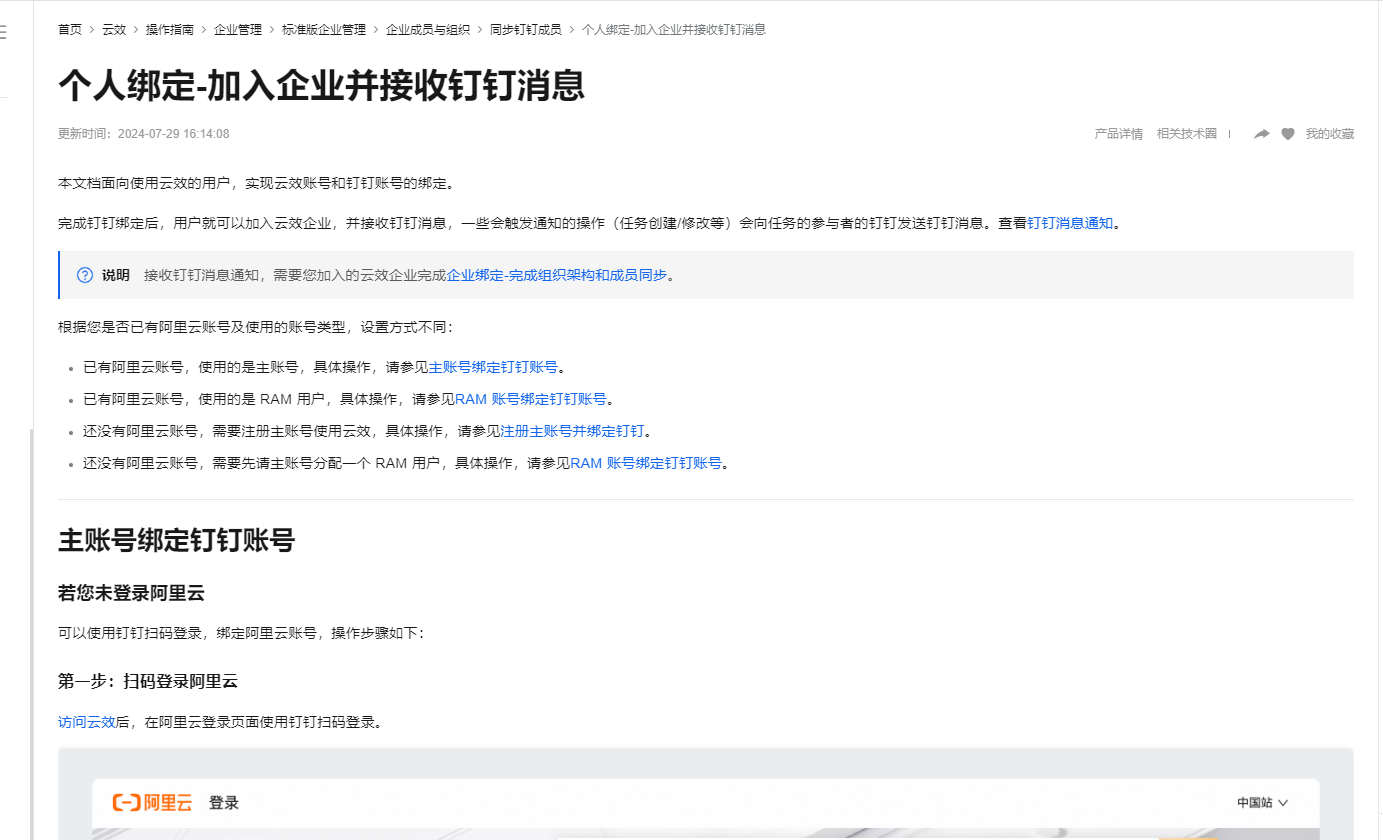Click 第一步：扫码登录阿里云 heading

pos(148,682)
